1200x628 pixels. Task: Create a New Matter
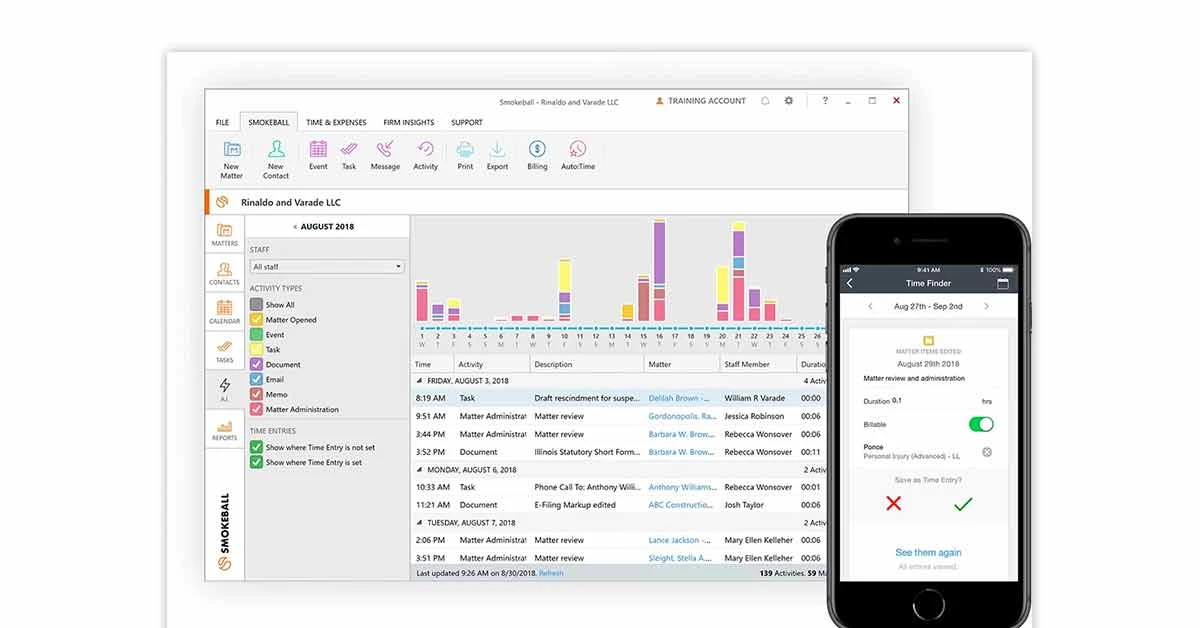[x=231, y=157]
